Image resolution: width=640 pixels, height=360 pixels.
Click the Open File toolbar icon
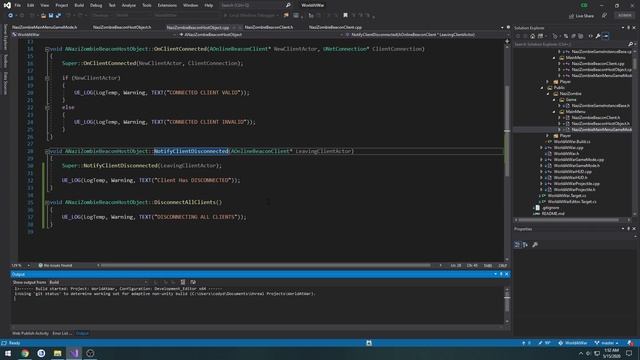(x=43, y=16)
